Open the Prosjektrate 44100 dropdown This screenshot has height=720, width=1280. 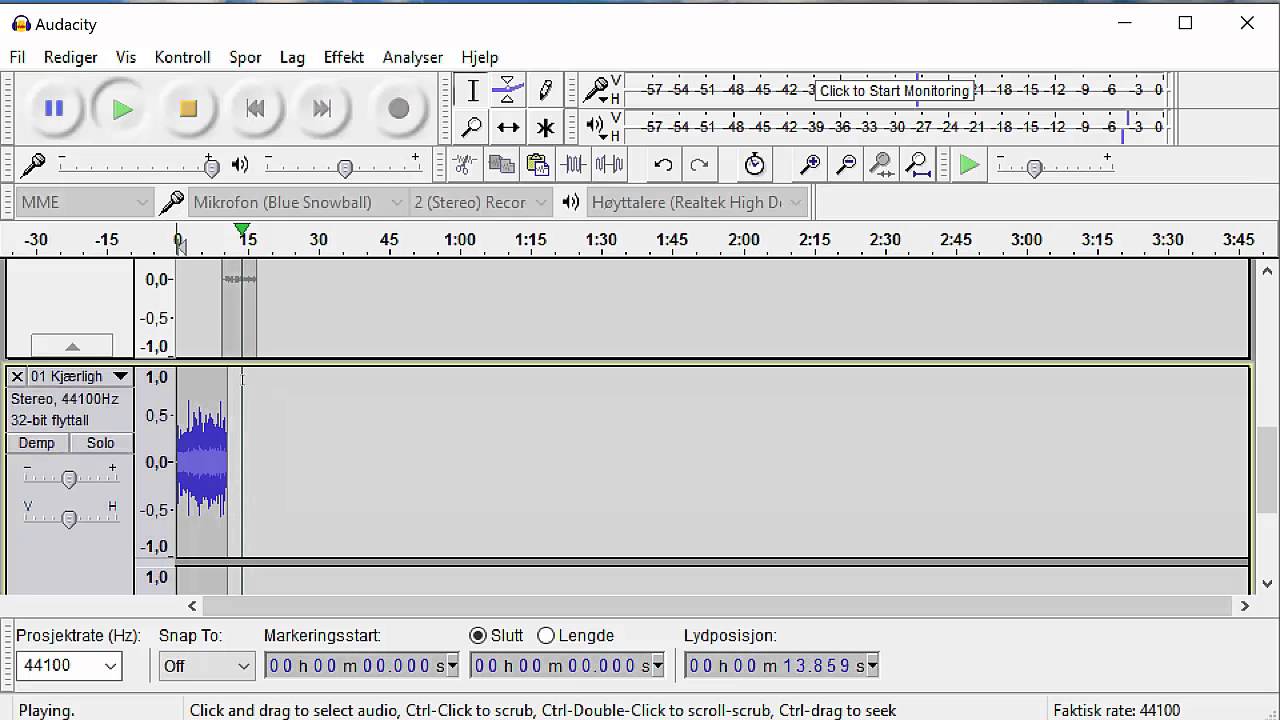69,665
